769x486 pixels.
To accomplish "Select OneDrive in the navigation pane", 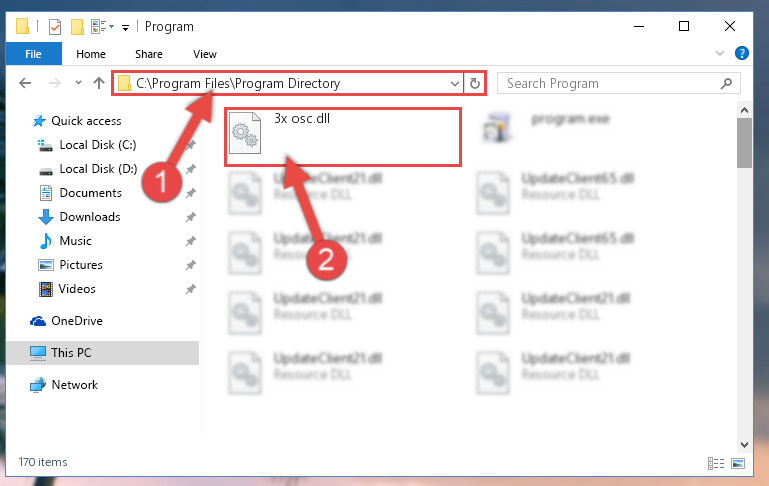I will (x=77, y=321).
